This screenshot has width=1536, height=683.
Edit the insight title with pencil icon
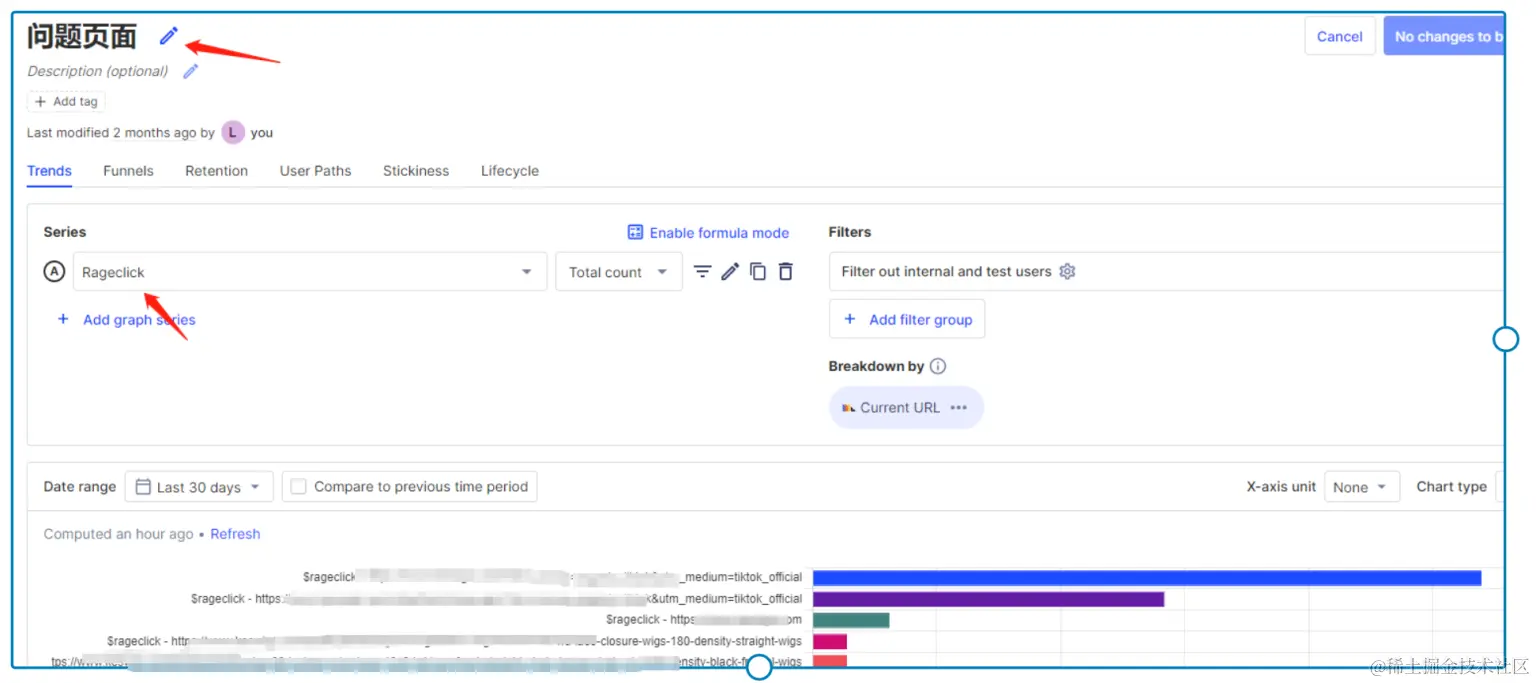coord(169,36)
